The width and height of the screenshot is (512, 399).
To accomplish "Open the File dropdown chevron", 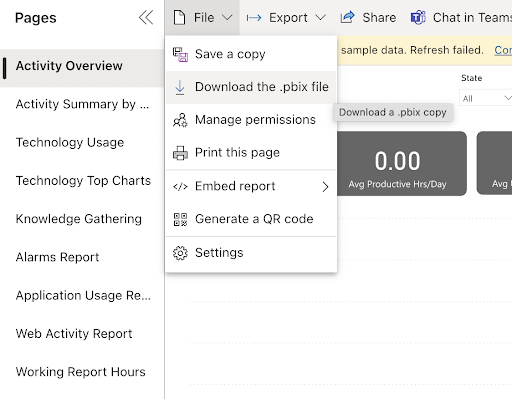I will (x=227, y=18).
